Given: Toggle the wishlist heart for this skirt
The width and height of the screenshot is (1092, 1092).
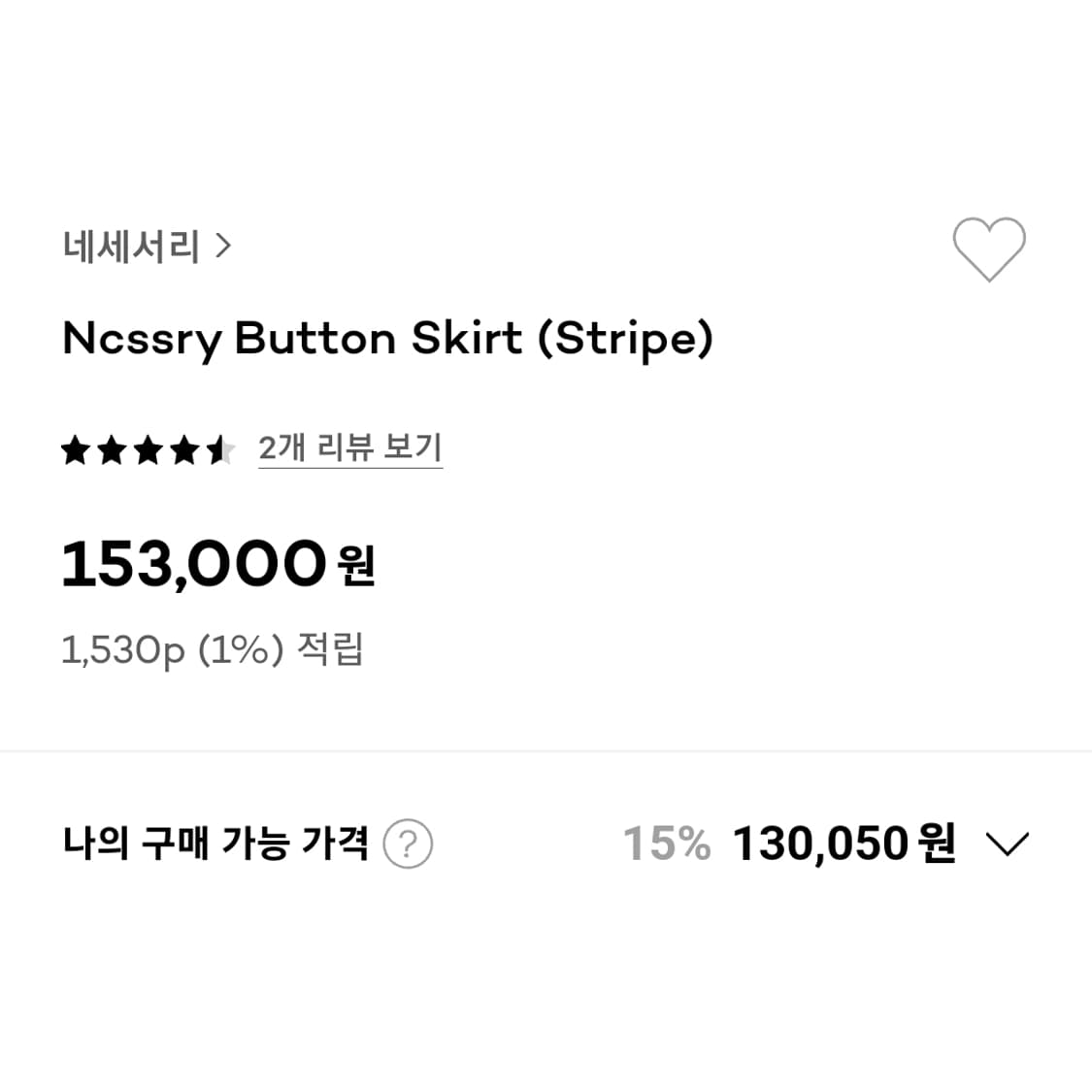Looking at the screenshot, I should (x=990, y=250).
